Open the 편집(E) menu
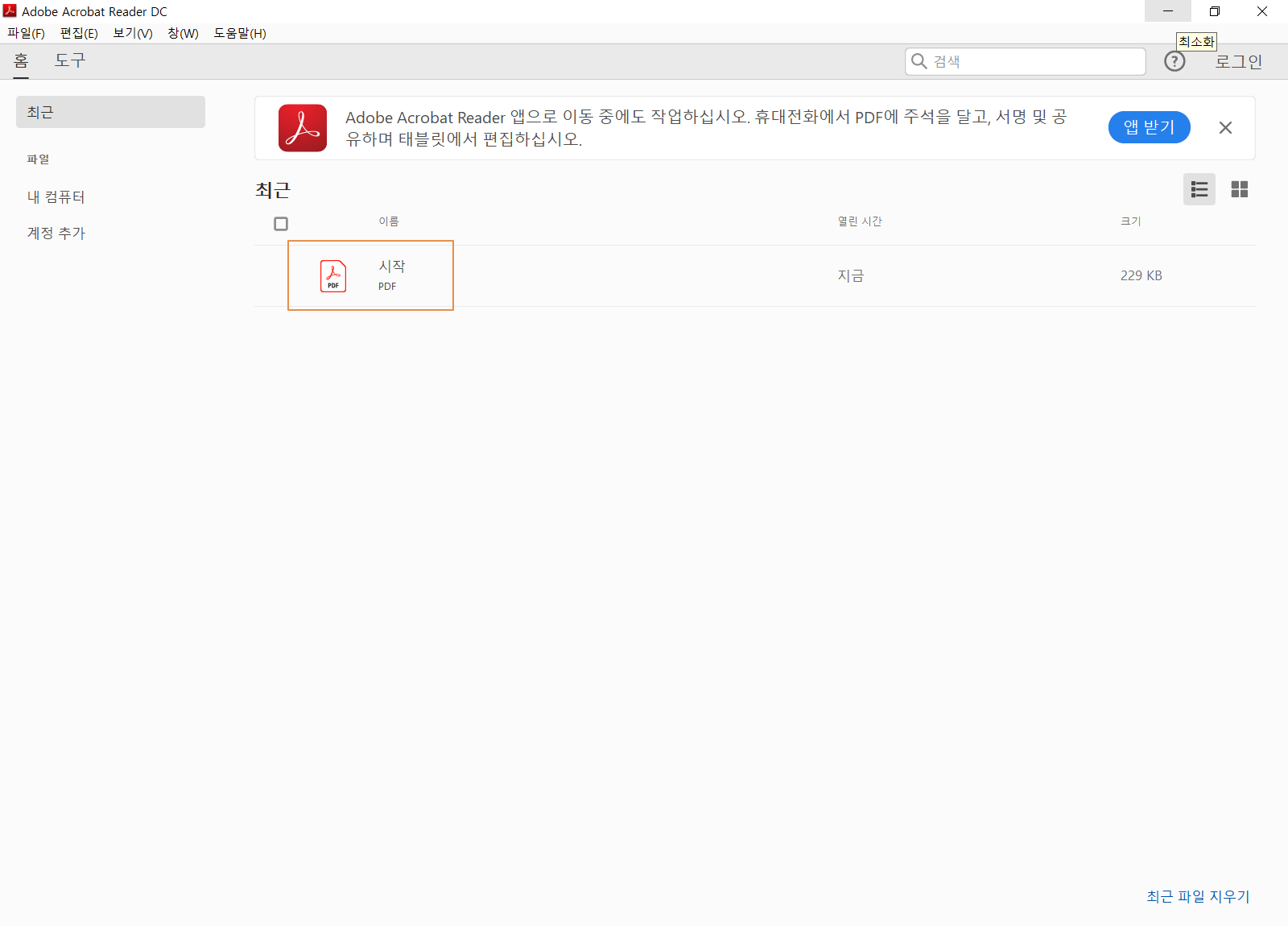The height and width of the screenshot is (926, 1288). [x=79, y=33]
